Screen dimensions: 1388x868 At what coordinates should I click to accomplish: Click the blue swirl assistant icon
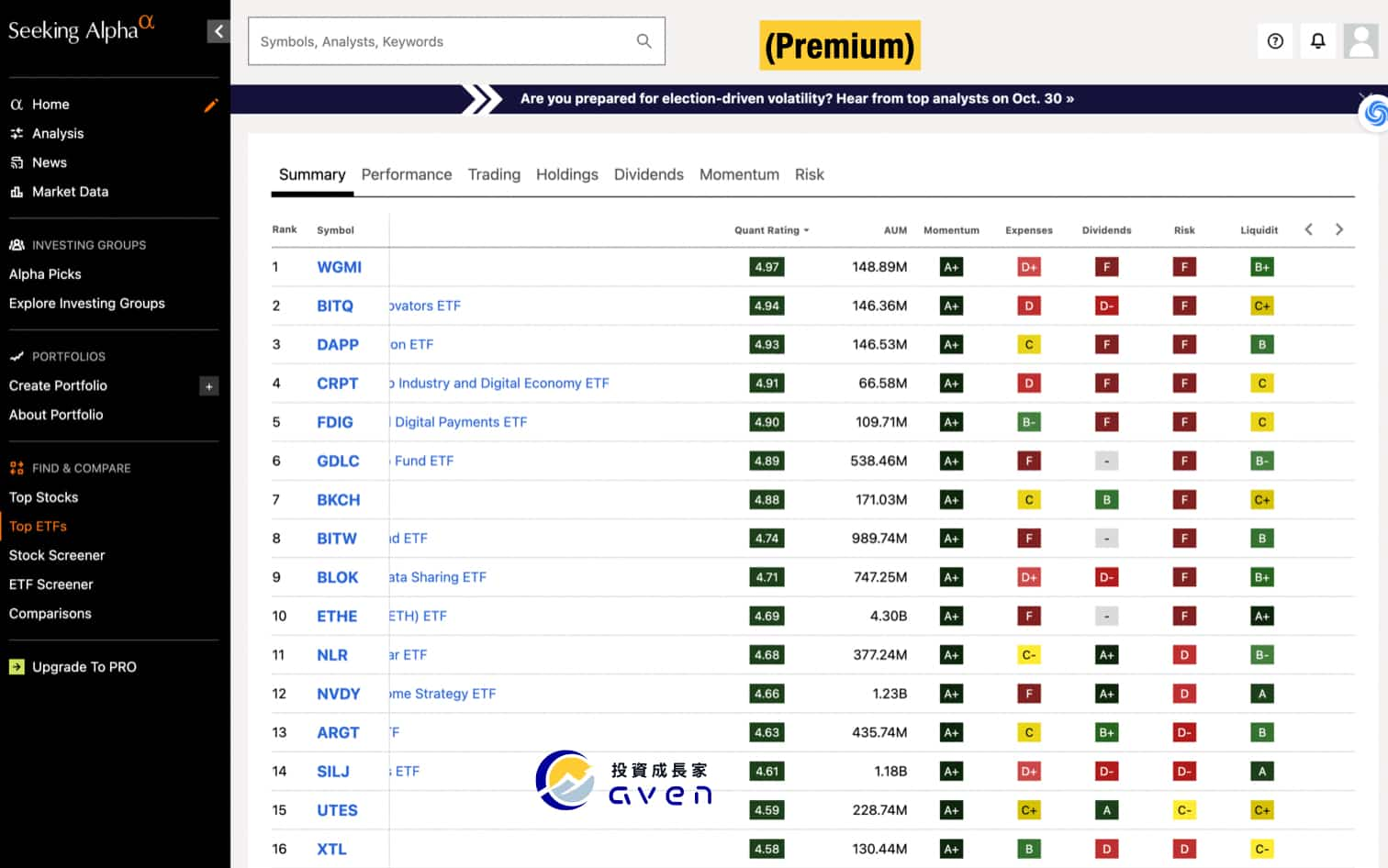point(1374,113)
